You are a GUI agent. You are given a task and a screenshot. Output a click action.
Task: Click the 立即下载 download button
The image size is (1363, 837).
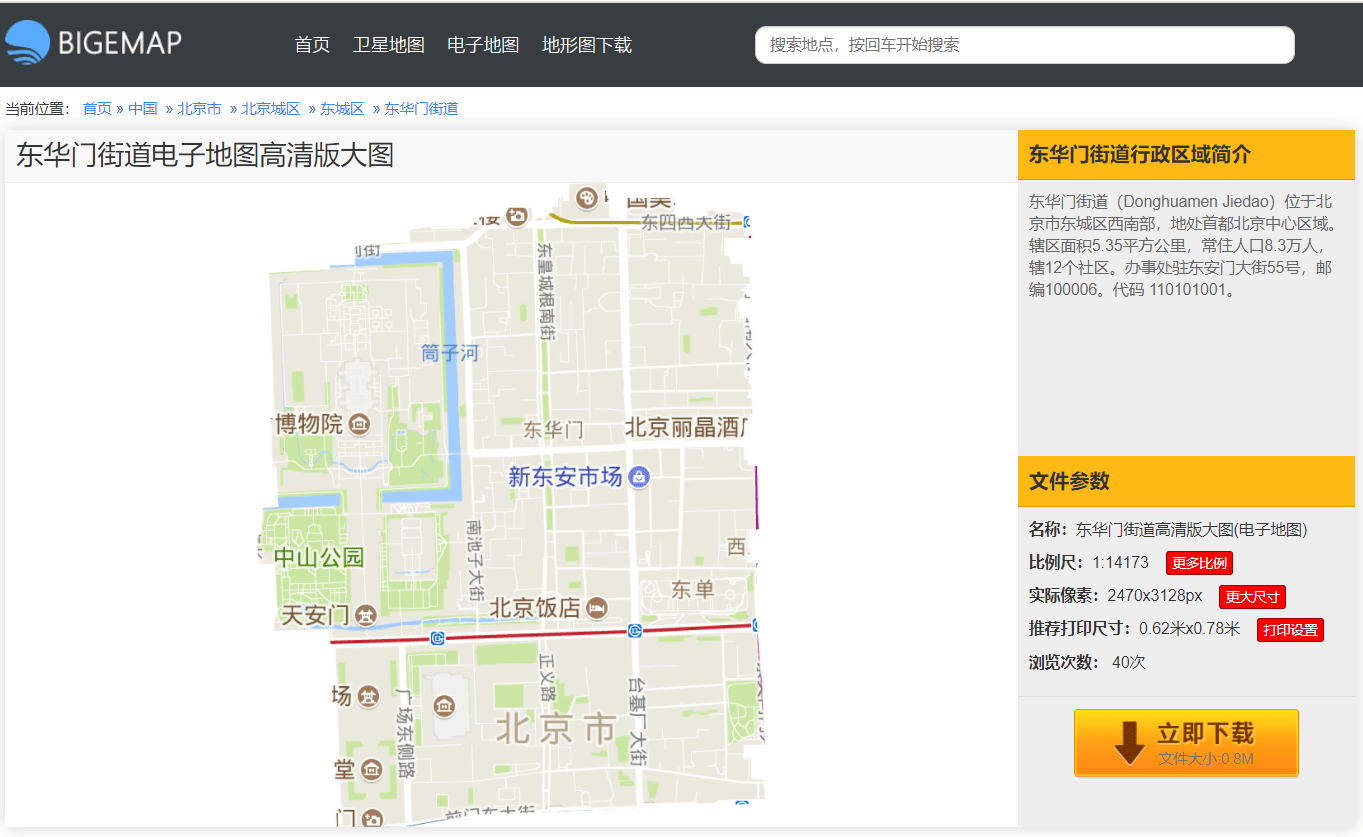tap(1186, 743)
